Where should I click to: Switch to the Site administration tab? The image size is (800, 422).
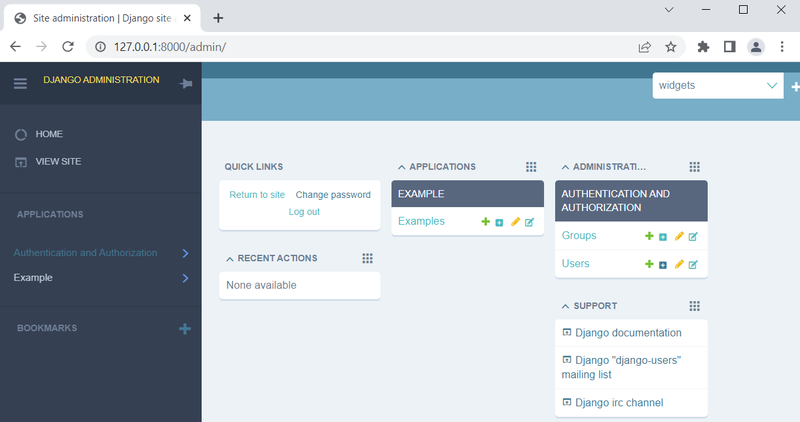102,18
